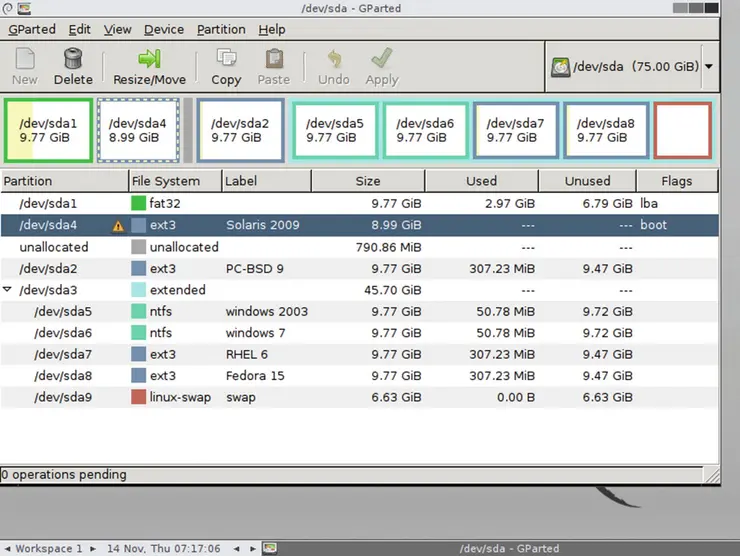Sort by the Size column header
This screenshot has width=740, height=556.
click(367, 181)
